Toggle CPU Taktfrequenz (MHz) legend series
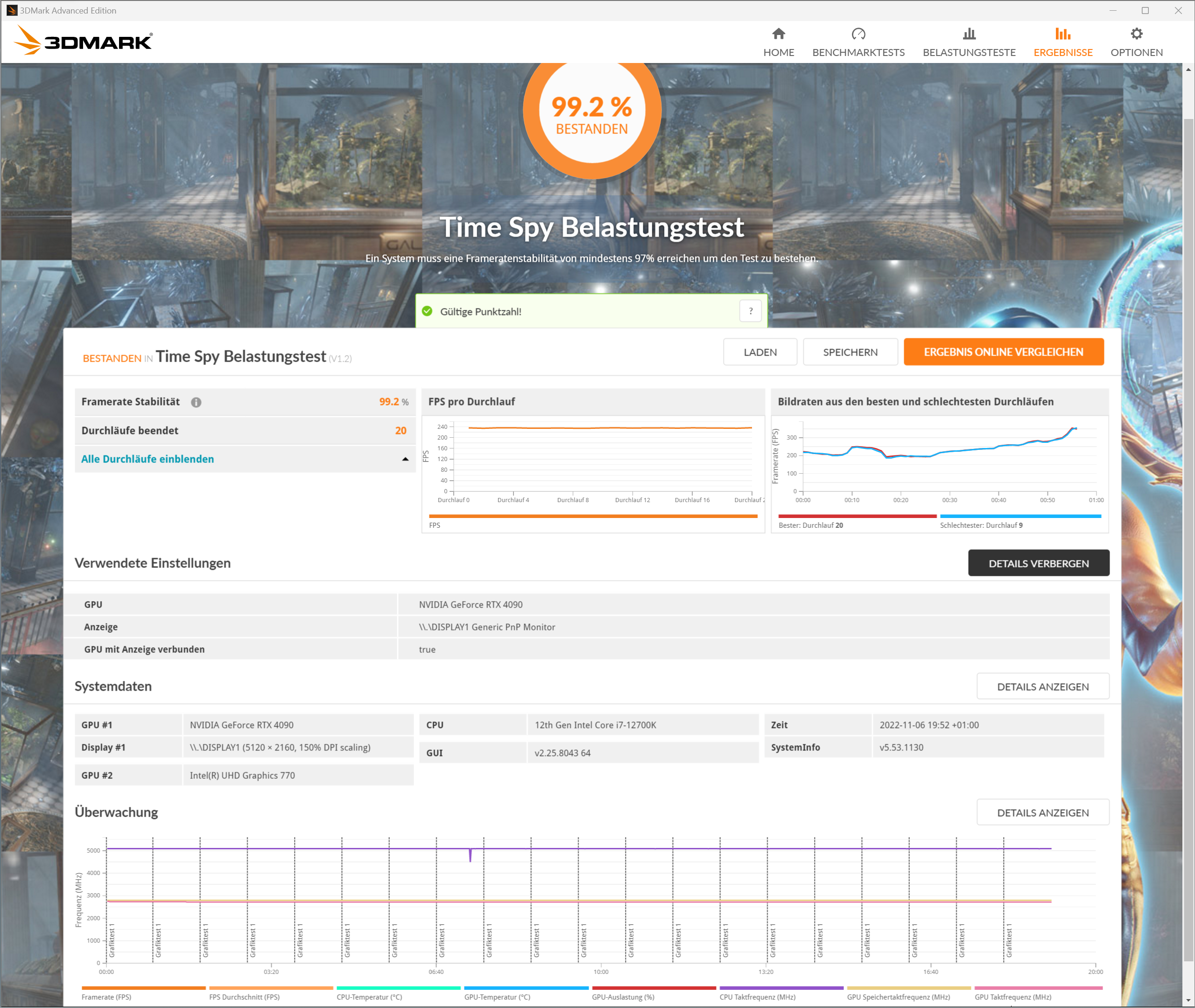Screen dimensions: 1195x1008 (781, 993)
